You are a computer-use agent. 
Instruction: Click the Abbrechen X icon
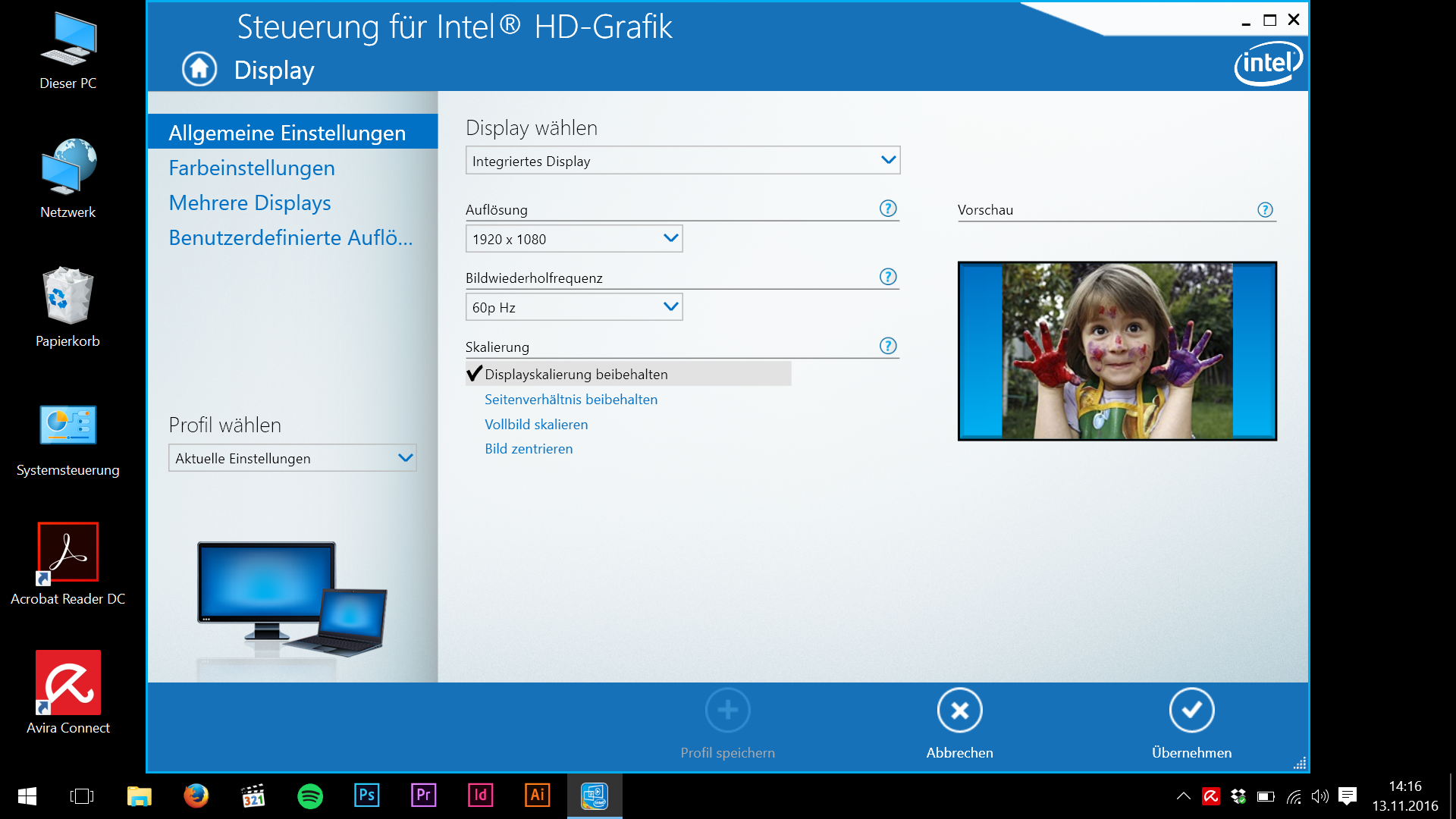[959, 711]
